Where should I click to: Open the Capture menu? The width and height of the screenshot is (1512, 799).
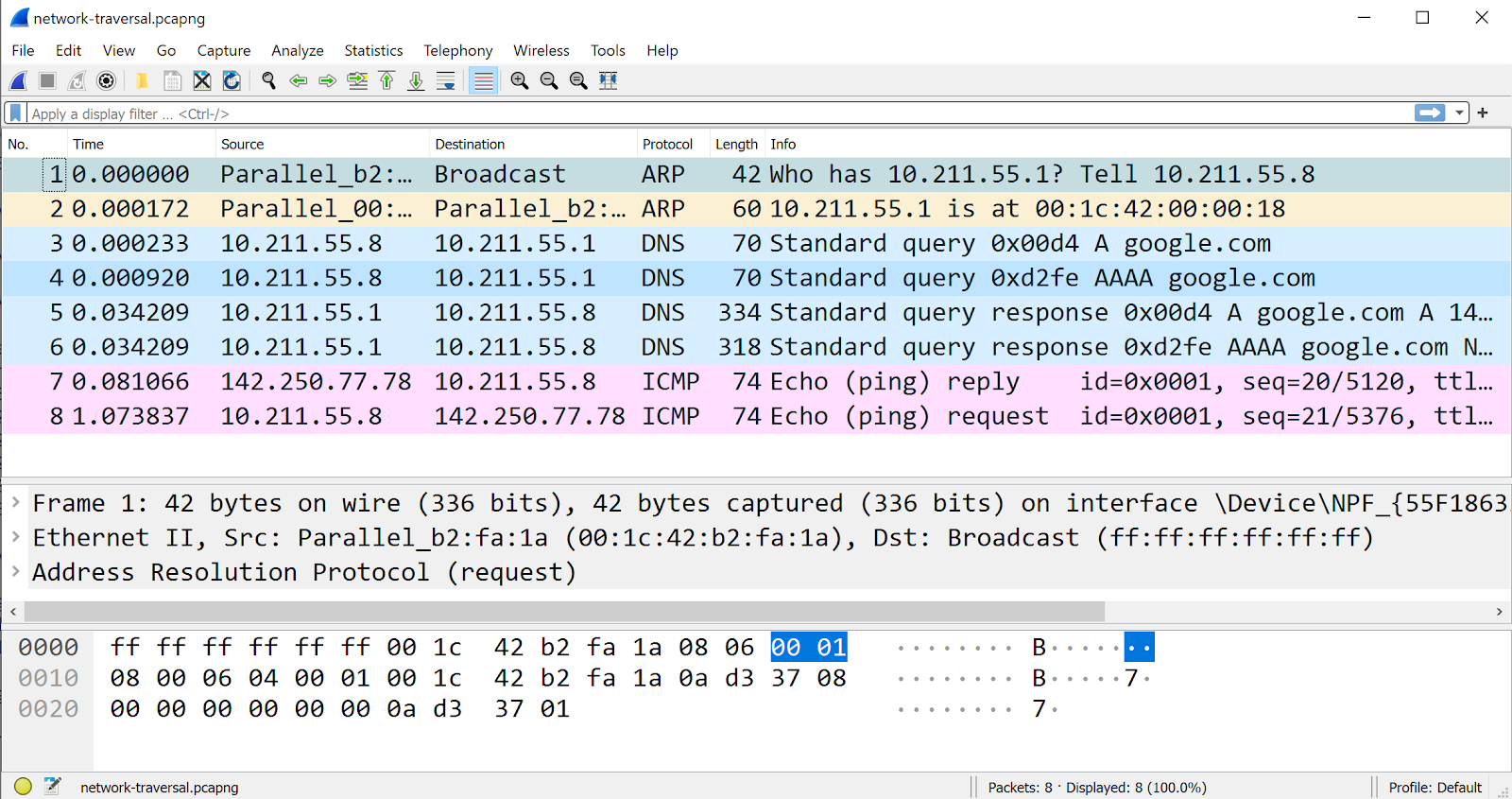(x=224, y=50)
